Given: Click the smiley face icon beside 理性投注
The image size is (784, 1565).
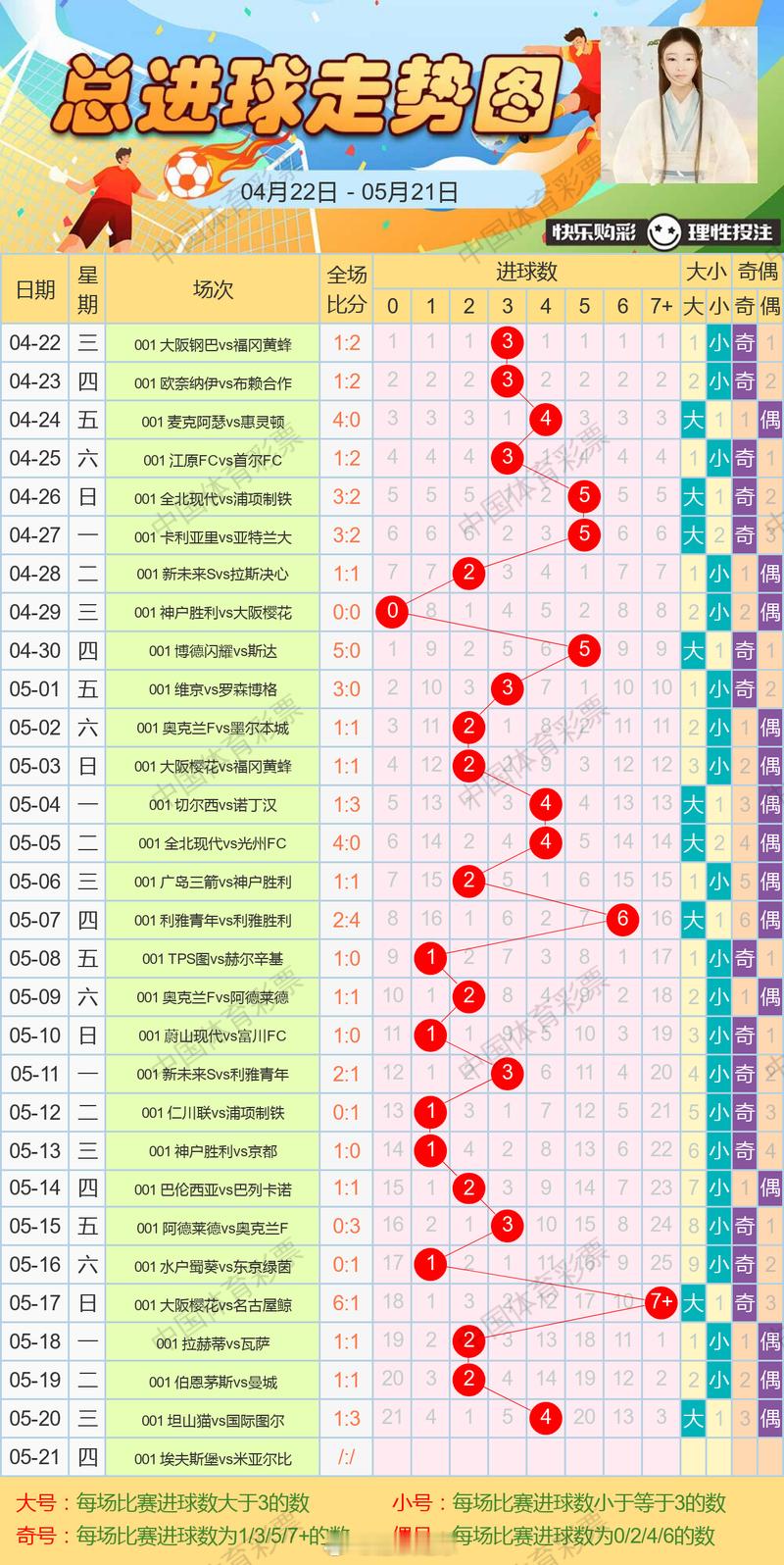Looking at the screenshot, I should 662,232.
